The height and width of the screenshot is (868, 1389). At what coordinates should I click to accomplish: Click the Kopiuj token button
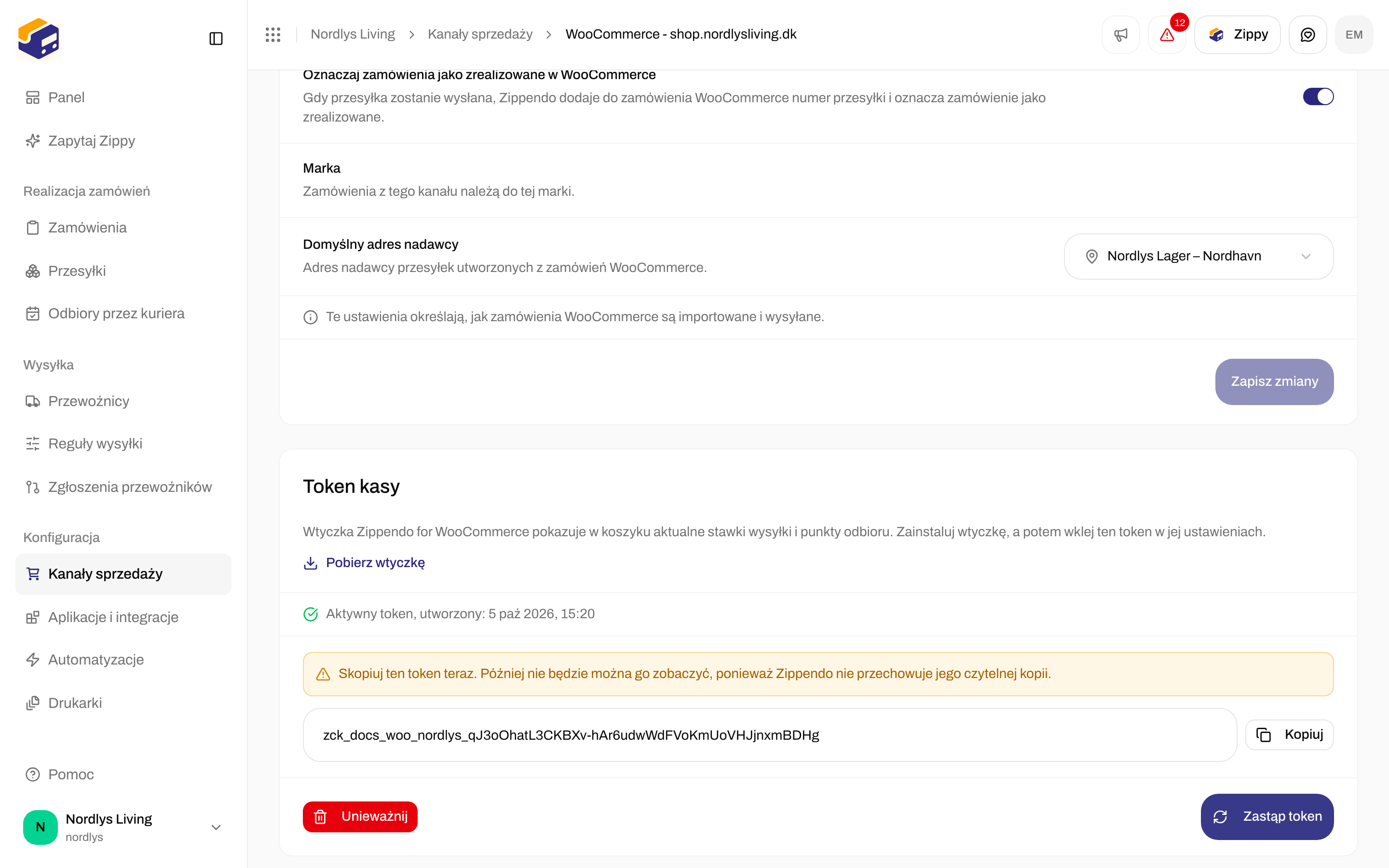[1289, 735]
